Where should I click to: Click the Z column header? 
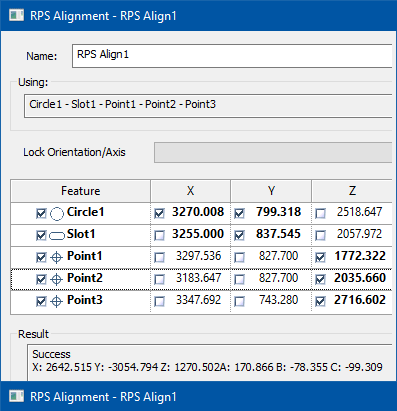point(352,191)
